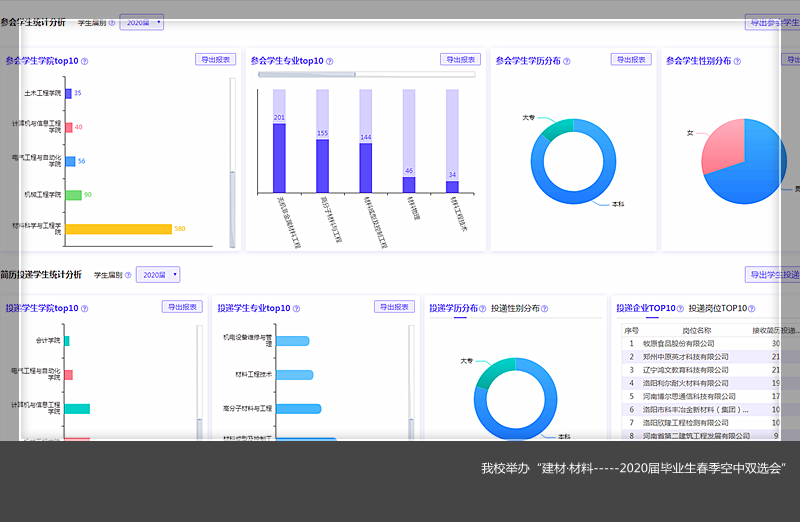Click help icon beside 投递企业TOP10 tab
Viewport: 800px width, 522px height.
coord(682,309)
